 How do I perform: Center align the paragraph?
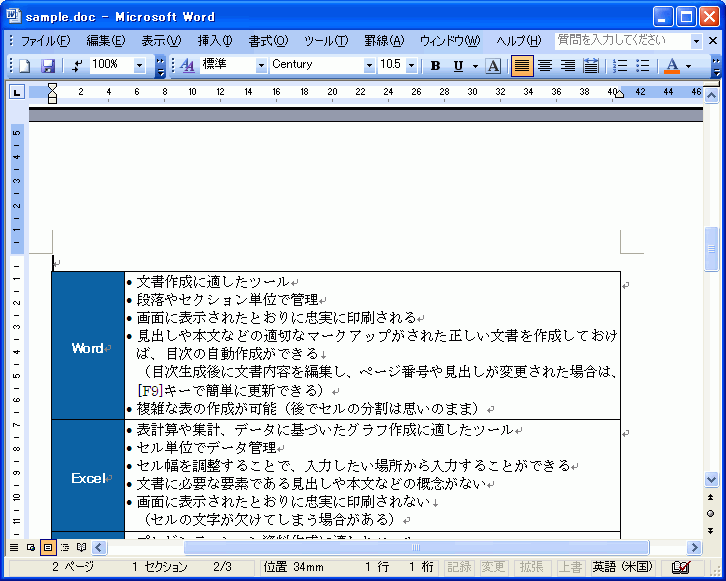(x=545, y=66)
